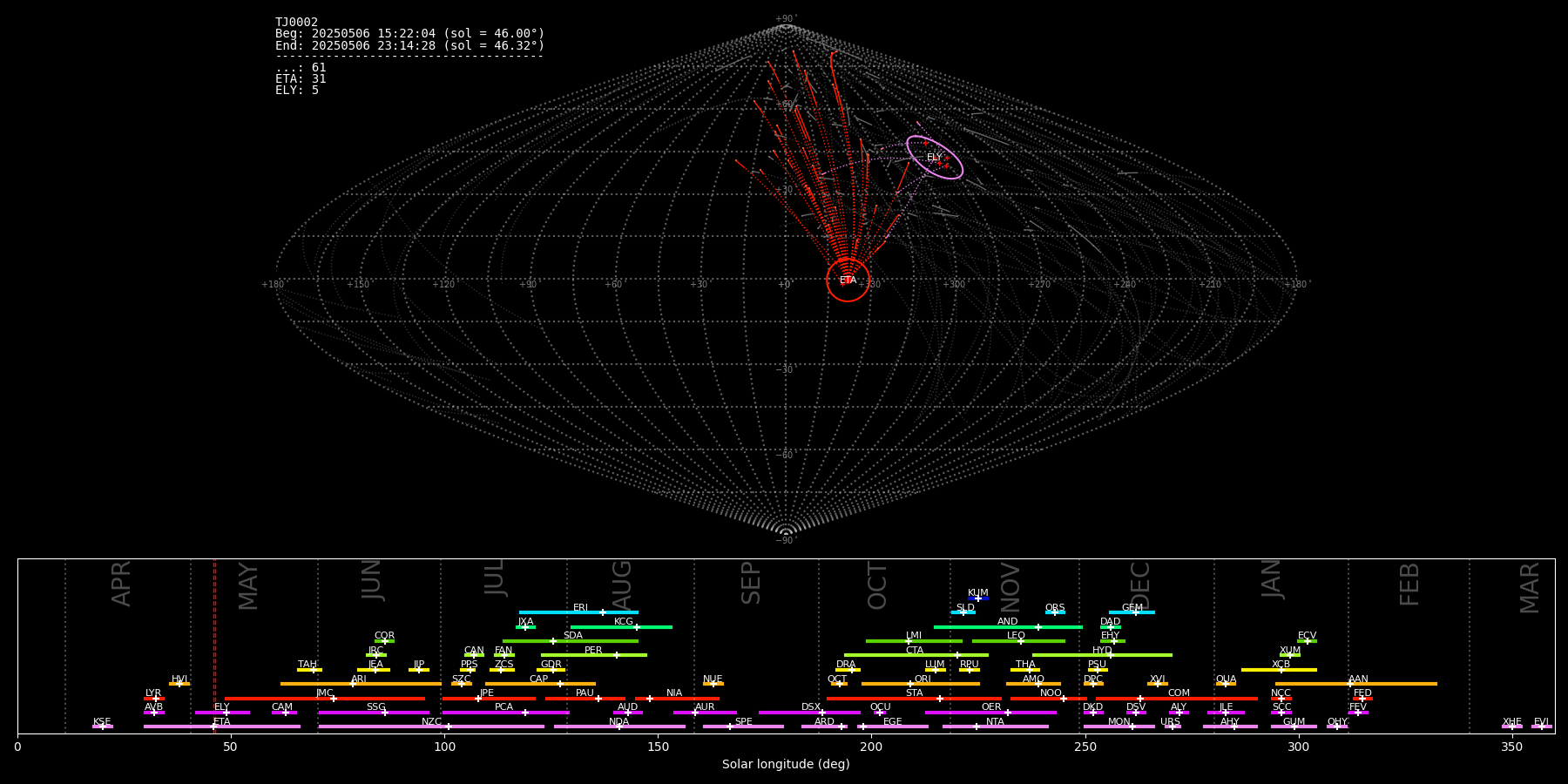
Task: Select the 'ELY: 5' count line
Action: 297,91
